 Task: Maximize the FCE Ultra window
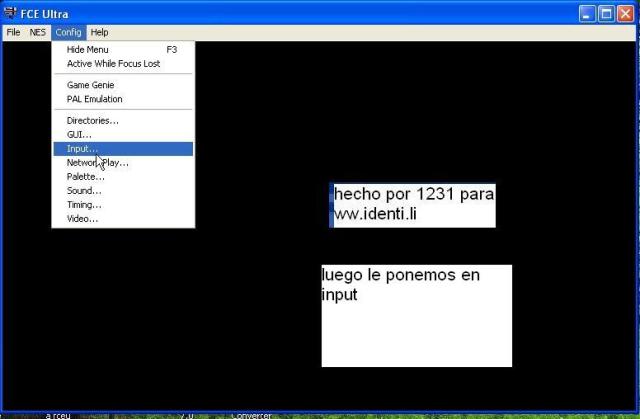[607, 14]
